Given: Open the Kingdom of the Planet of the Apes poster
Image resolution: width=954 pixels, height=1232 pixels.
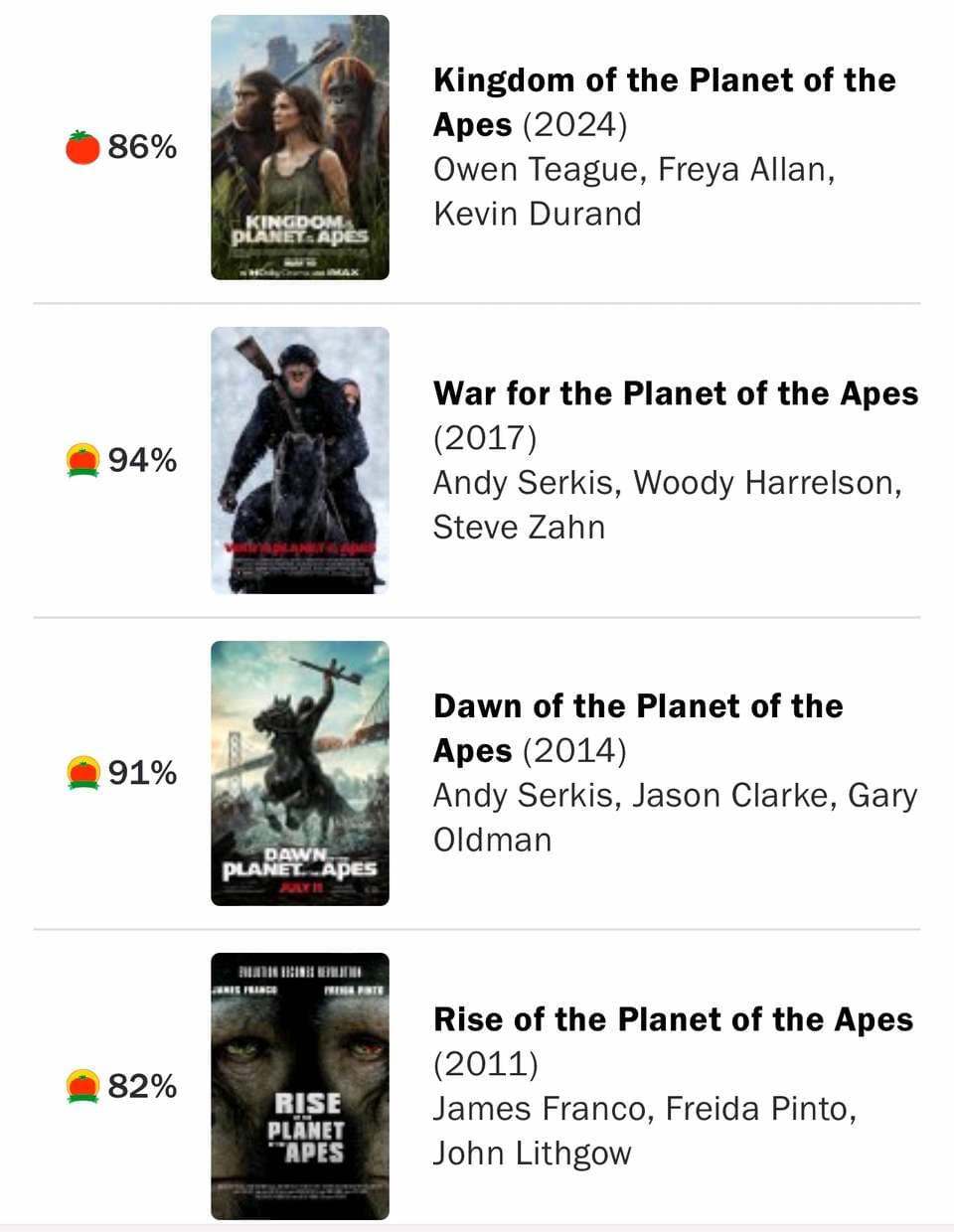Looking at the screenshot, I should [x=300, y=147].
